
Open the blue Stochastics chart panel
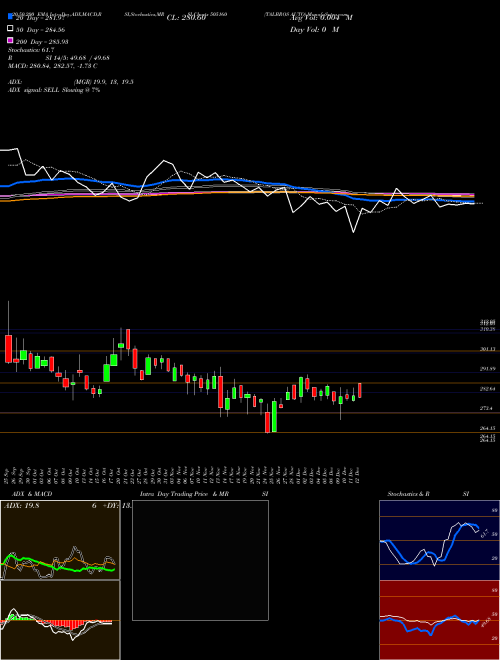tap(439, 540)
